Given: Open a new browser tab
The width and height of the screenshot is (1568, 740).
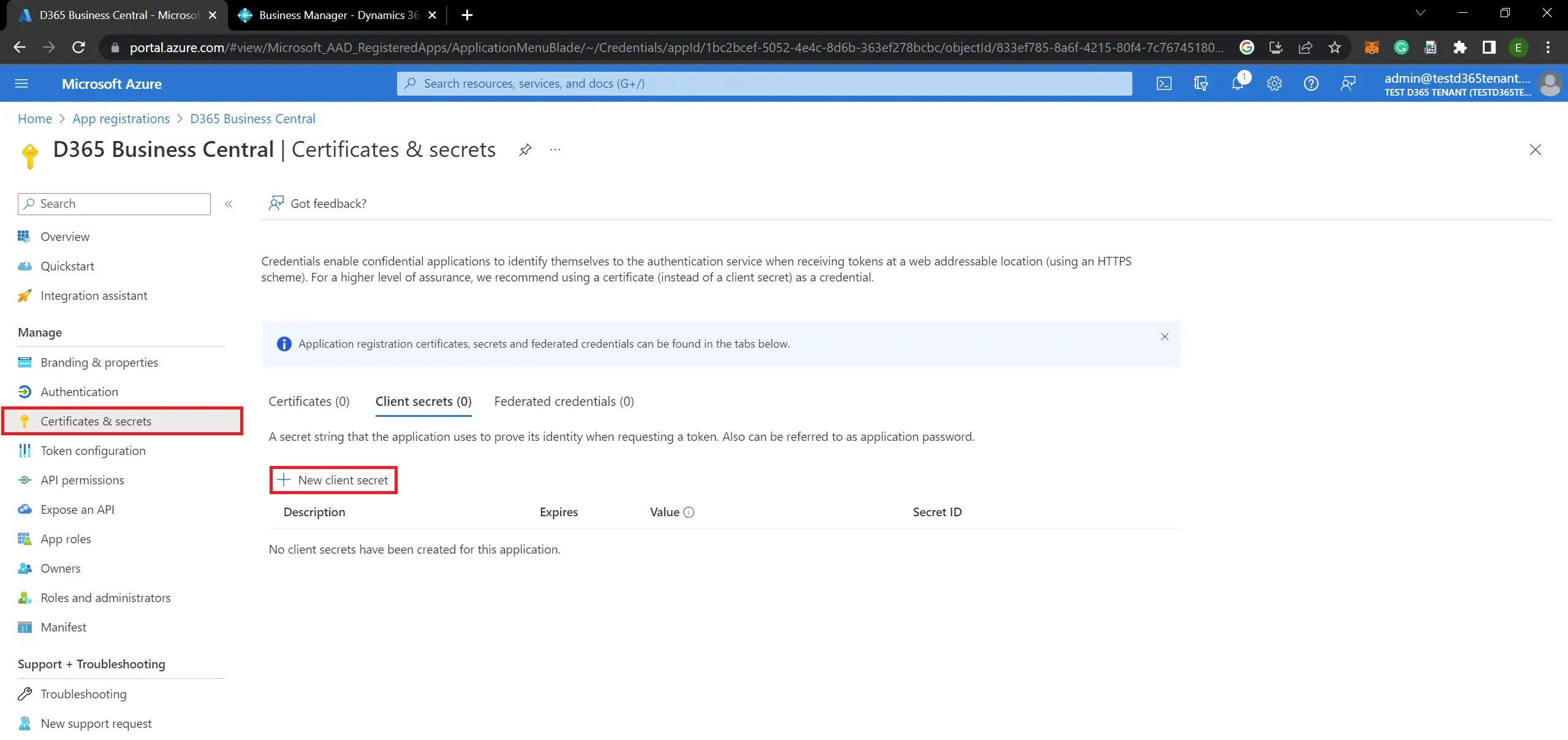Looking at the screenshot, I should (x=467, y=15).
